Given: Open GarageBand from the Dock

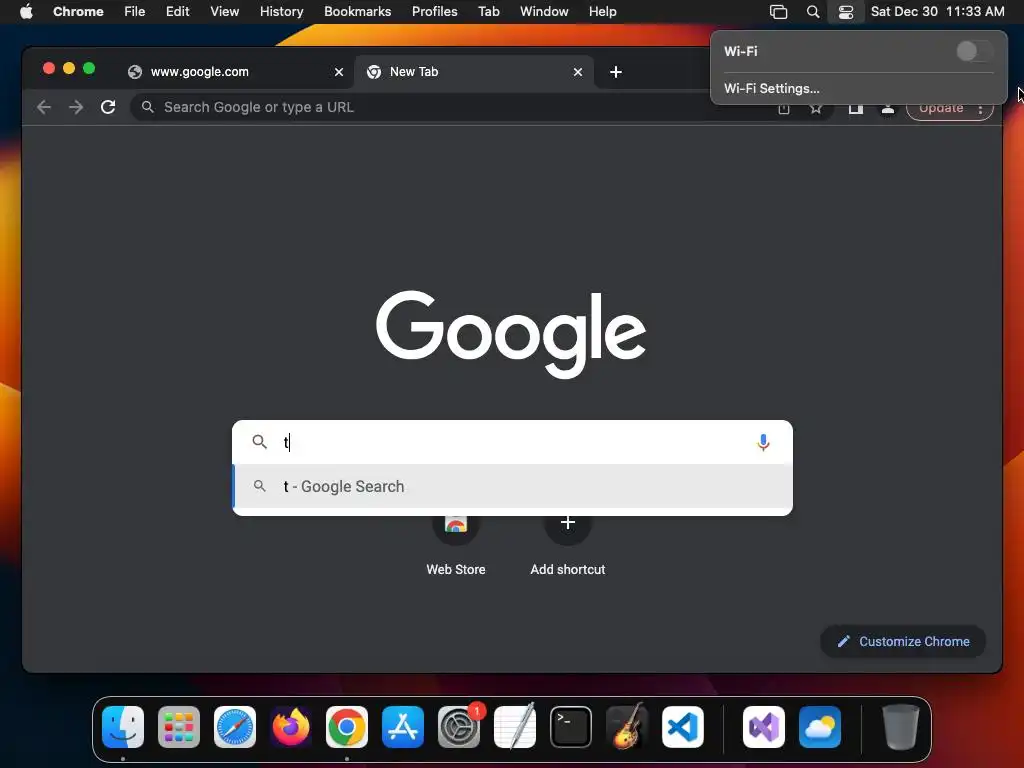Looking at the screenshot, I should (x=627, y=727).
